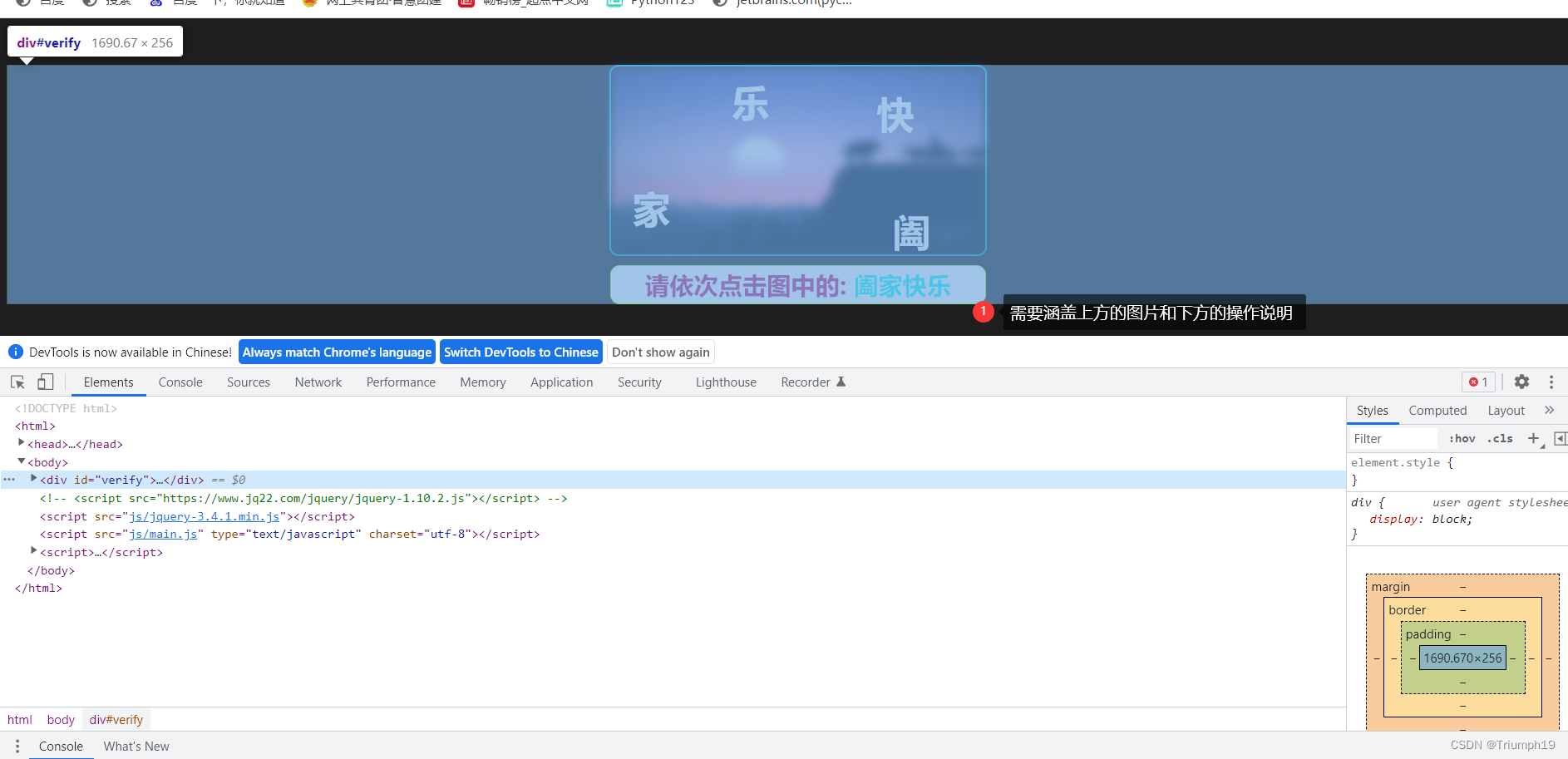Open the Security tab
Image resolution: width=1568 pixels, height=759 pixels.
pyautogui.click(x=639, y=382)
